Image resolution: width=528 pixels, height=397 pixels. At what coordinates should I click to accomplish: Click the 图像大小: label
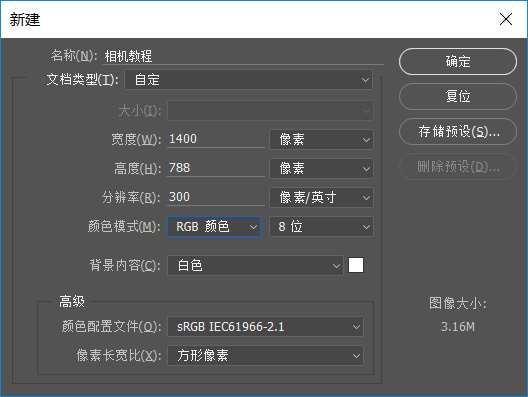(458, 303)
